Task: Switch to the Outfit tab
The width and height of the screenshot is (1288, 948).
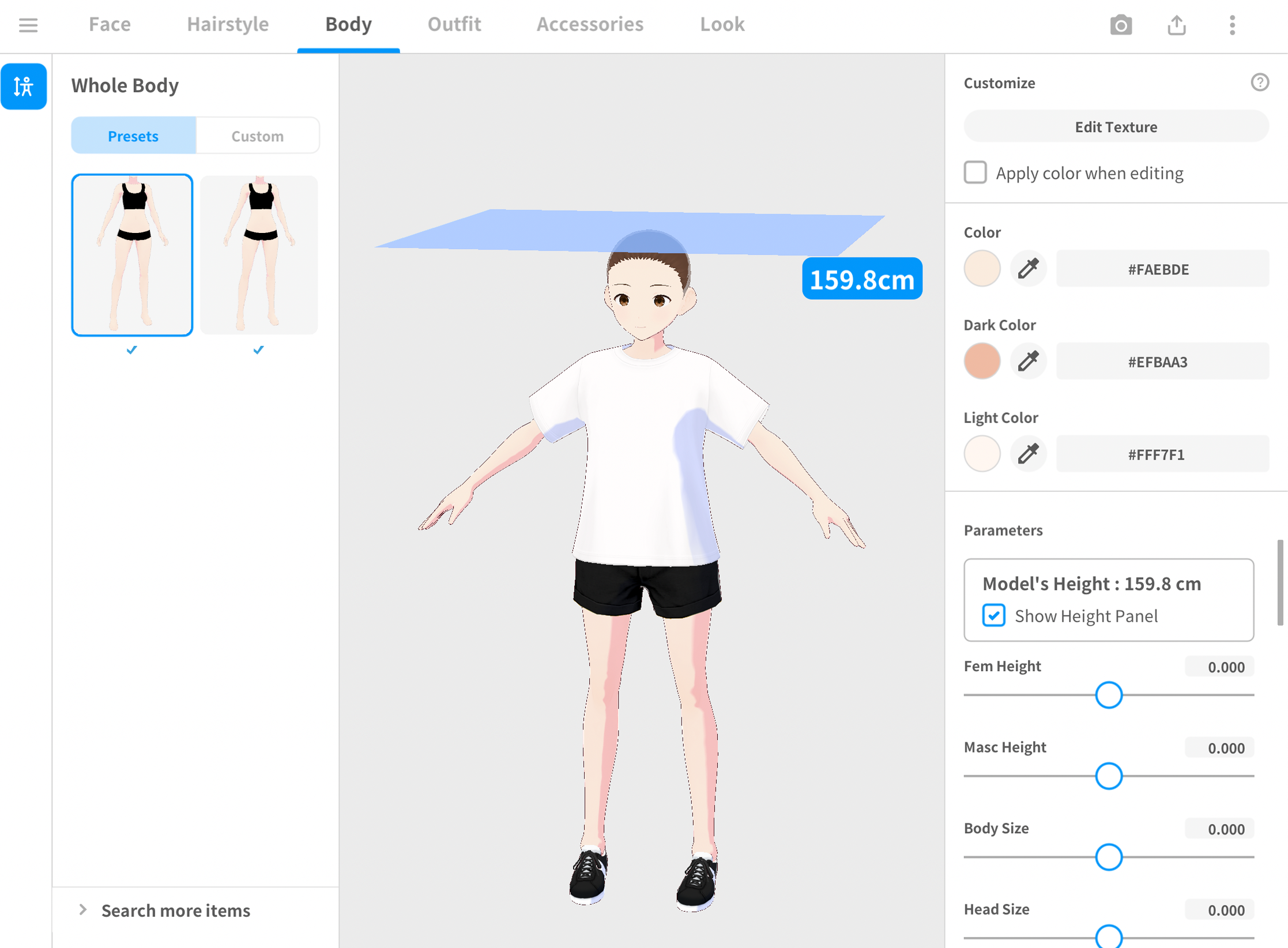Action: pyautogui.click(x=454, y=24)
